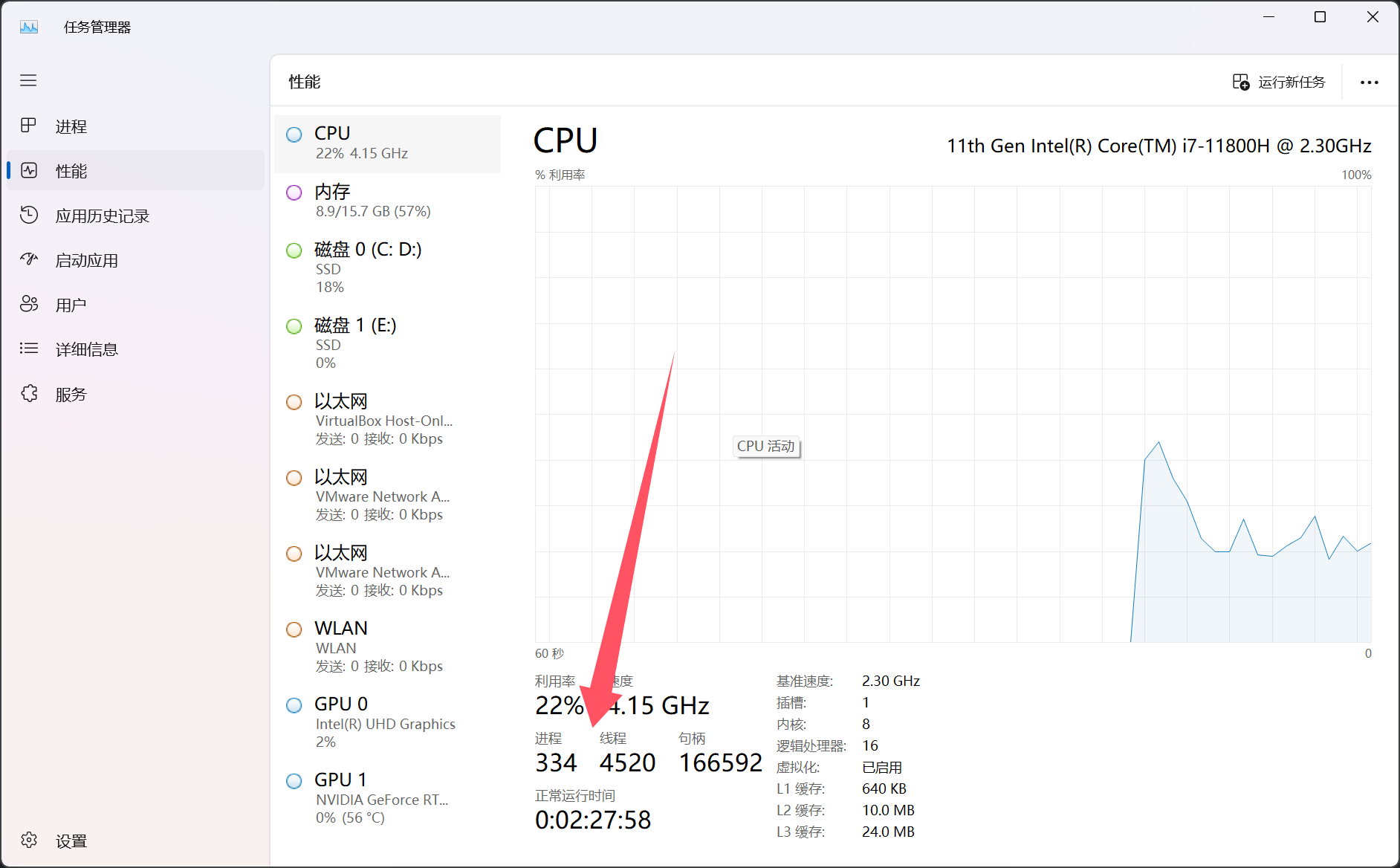Close the Task Manager window
1400x868 pixels.
pyautogui.click(x=1373, y=17)
